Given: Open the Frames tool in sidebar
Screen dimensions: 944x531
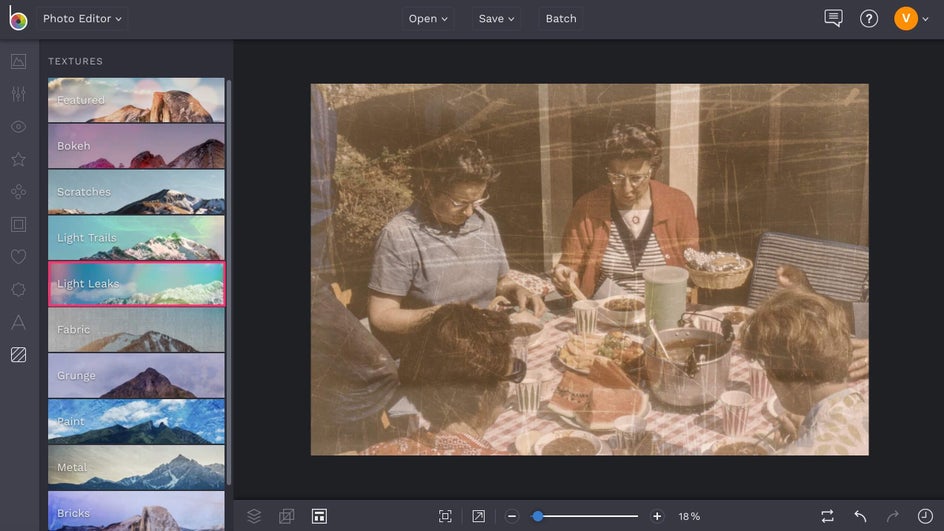Looking at the screenshot, I should pos(18,224).
